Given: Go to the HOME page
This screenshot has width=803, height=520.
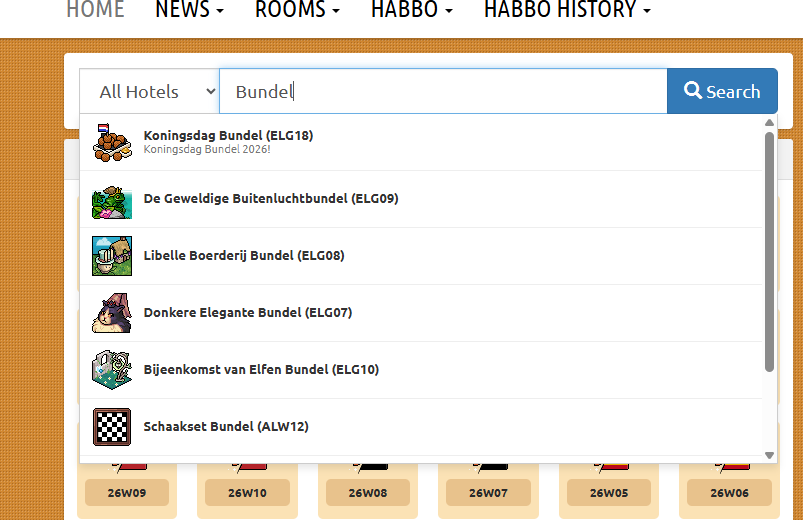Looking at the screenshot, I should [95, 10].
